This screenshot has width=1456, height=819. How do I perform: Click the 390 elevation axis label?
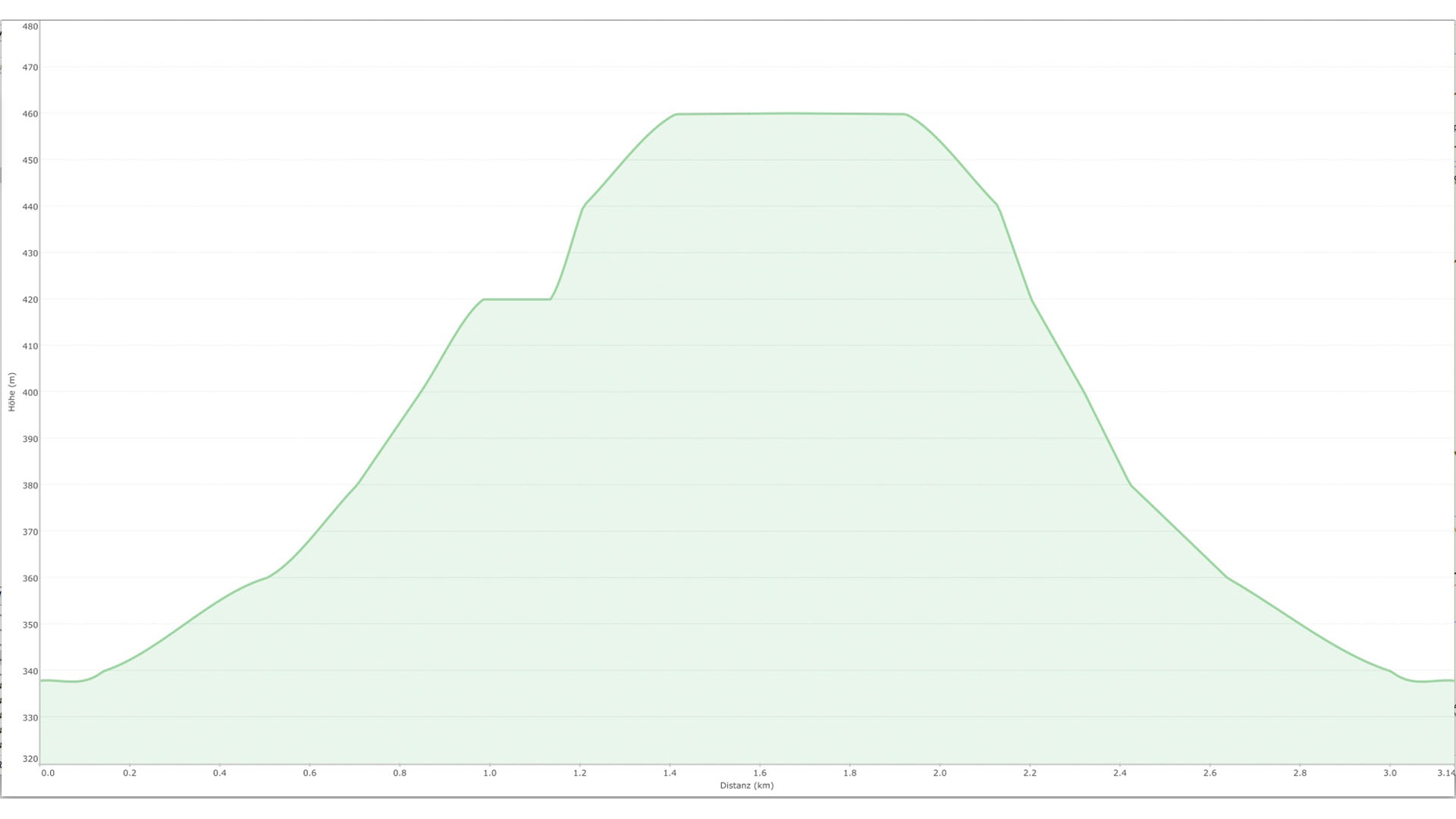[x=30, y=439]
